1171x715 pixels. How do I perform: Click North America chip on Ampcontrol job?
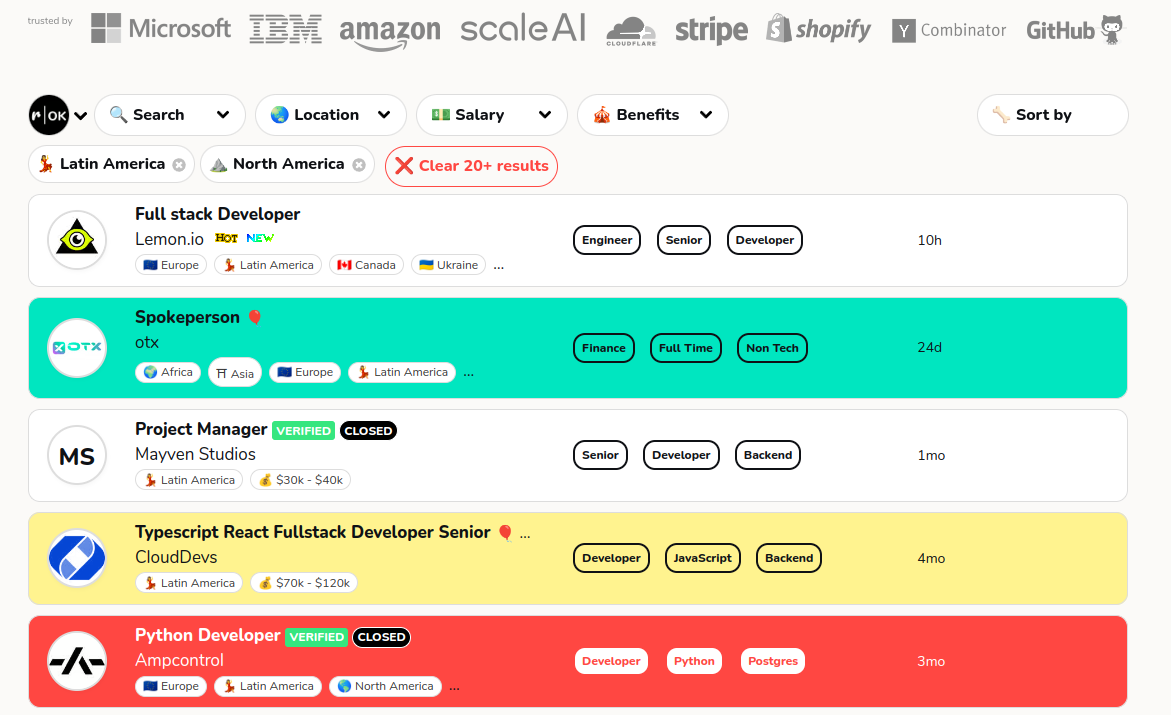pos(385,687)
